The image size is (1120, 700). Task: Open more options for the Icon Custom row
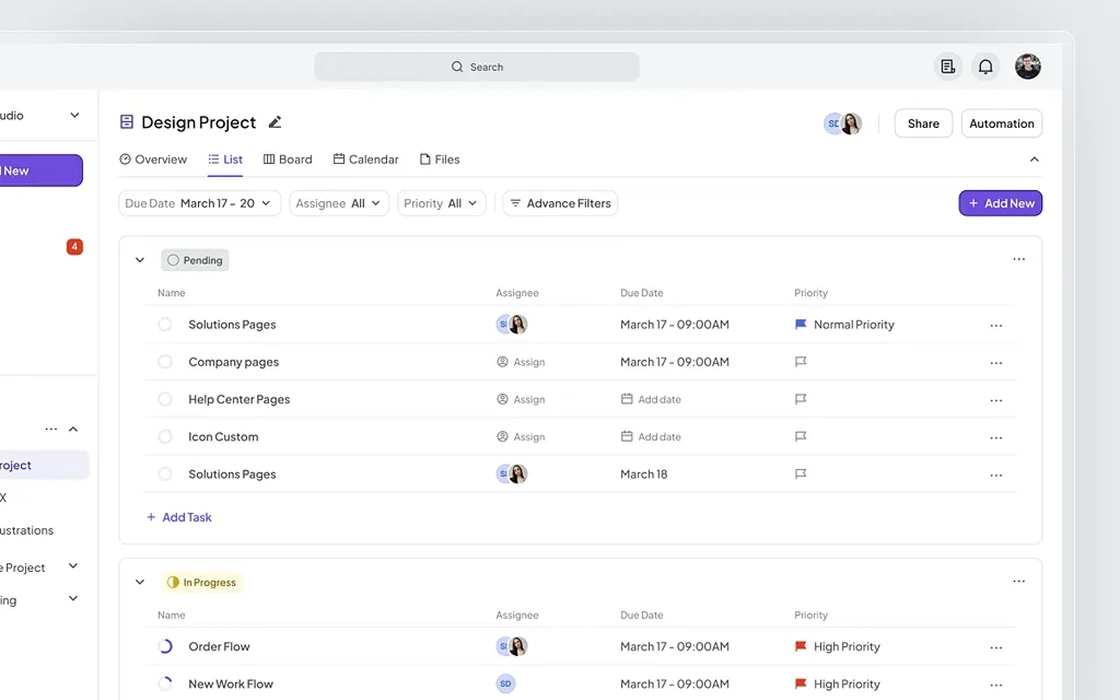click(x=996, y=437)
